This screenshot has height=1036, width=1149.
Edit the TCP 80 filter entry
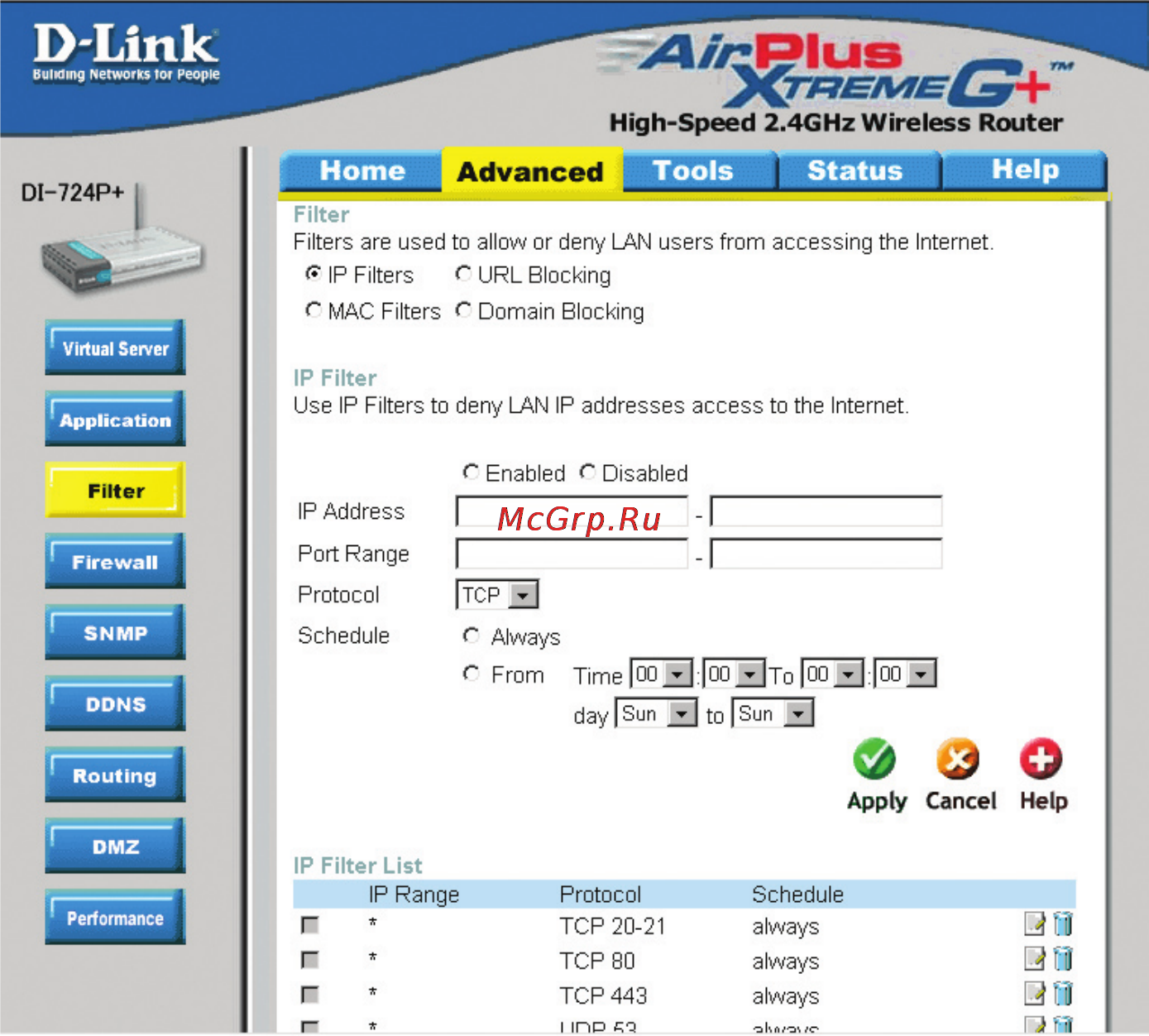tap(1034, 958)
